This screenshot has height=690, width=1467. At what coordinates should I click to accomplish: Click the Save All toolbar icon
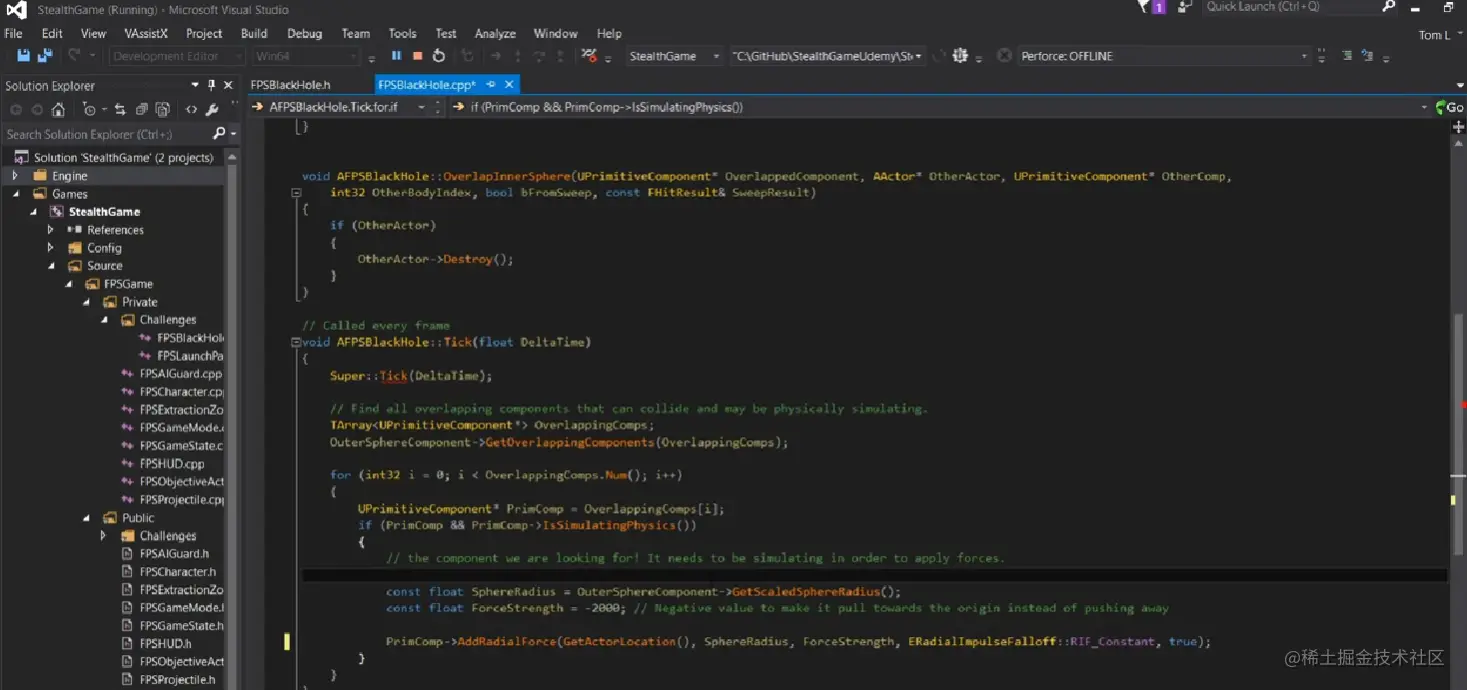click(x=44, y=56)
